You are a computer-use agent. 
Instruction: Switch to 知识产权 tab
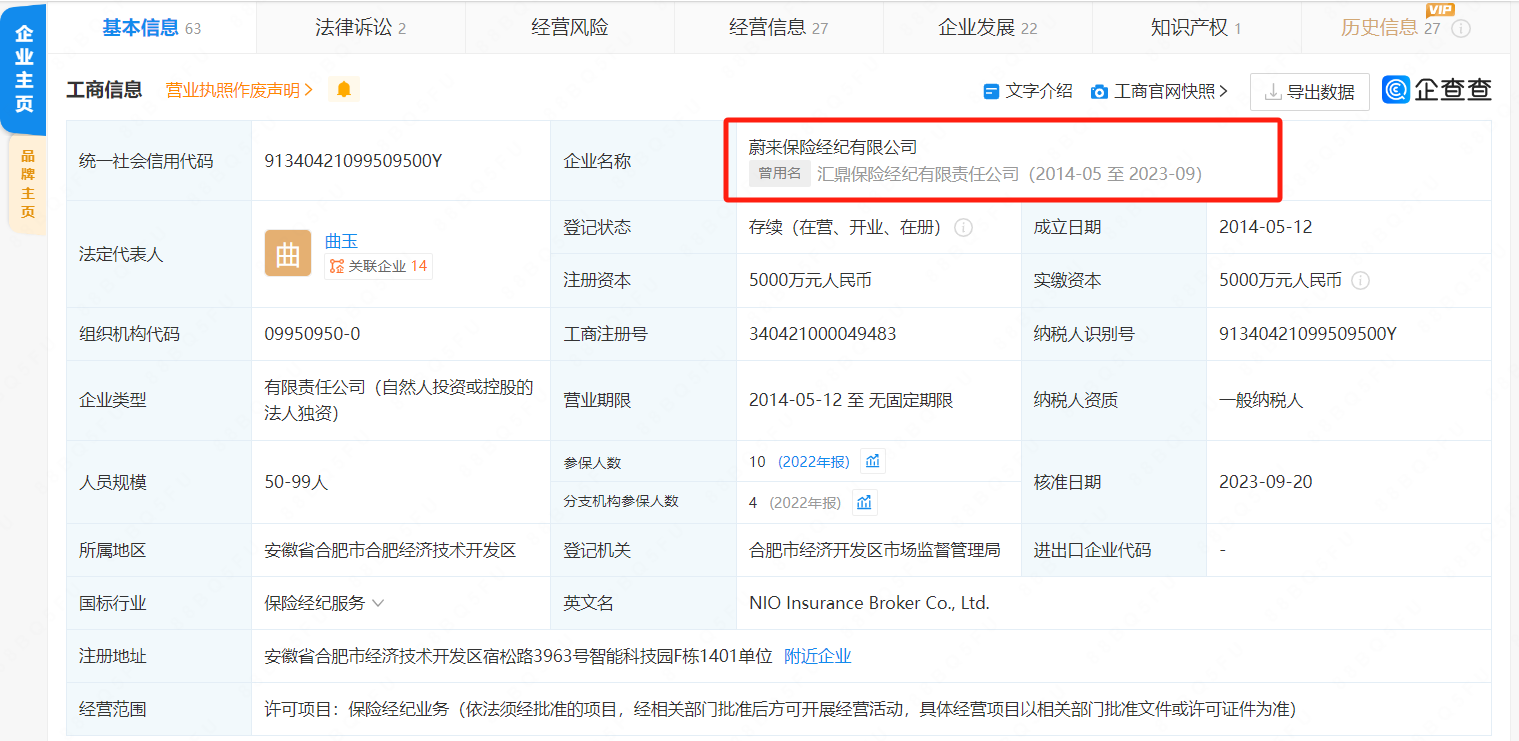click(x=1196, y=28)
